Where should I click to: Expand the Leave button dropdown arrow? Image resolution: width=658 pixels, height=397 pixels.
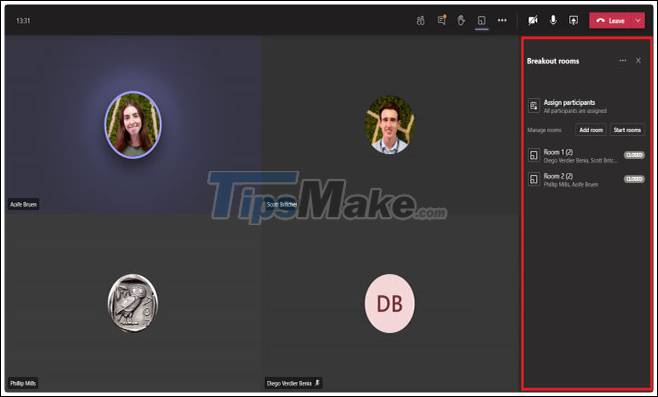pyautogui.click(x=638, y=21)
